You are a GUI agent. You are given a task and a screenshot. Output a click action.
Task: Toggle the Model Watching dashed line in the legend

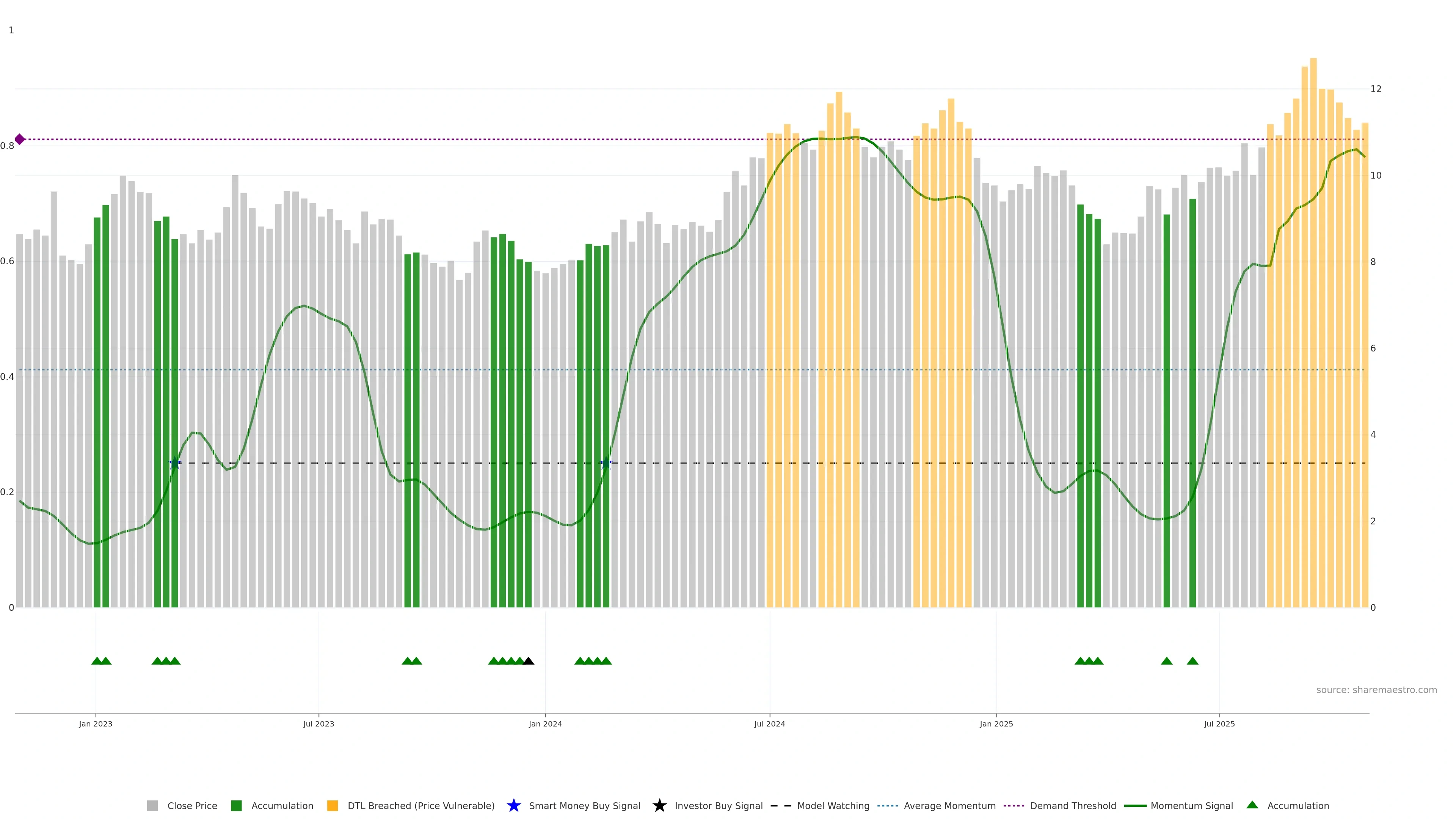pos(833,806)
